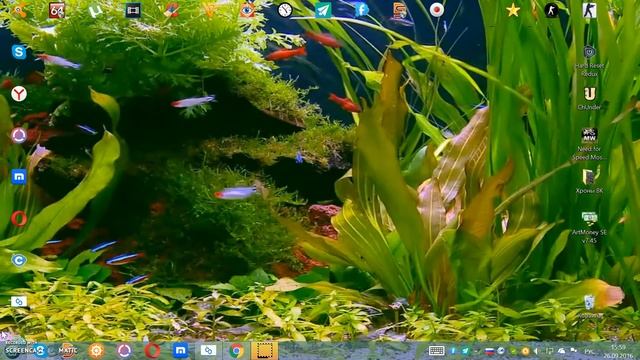Open the blue C circle desktop icon

point(19,260)
